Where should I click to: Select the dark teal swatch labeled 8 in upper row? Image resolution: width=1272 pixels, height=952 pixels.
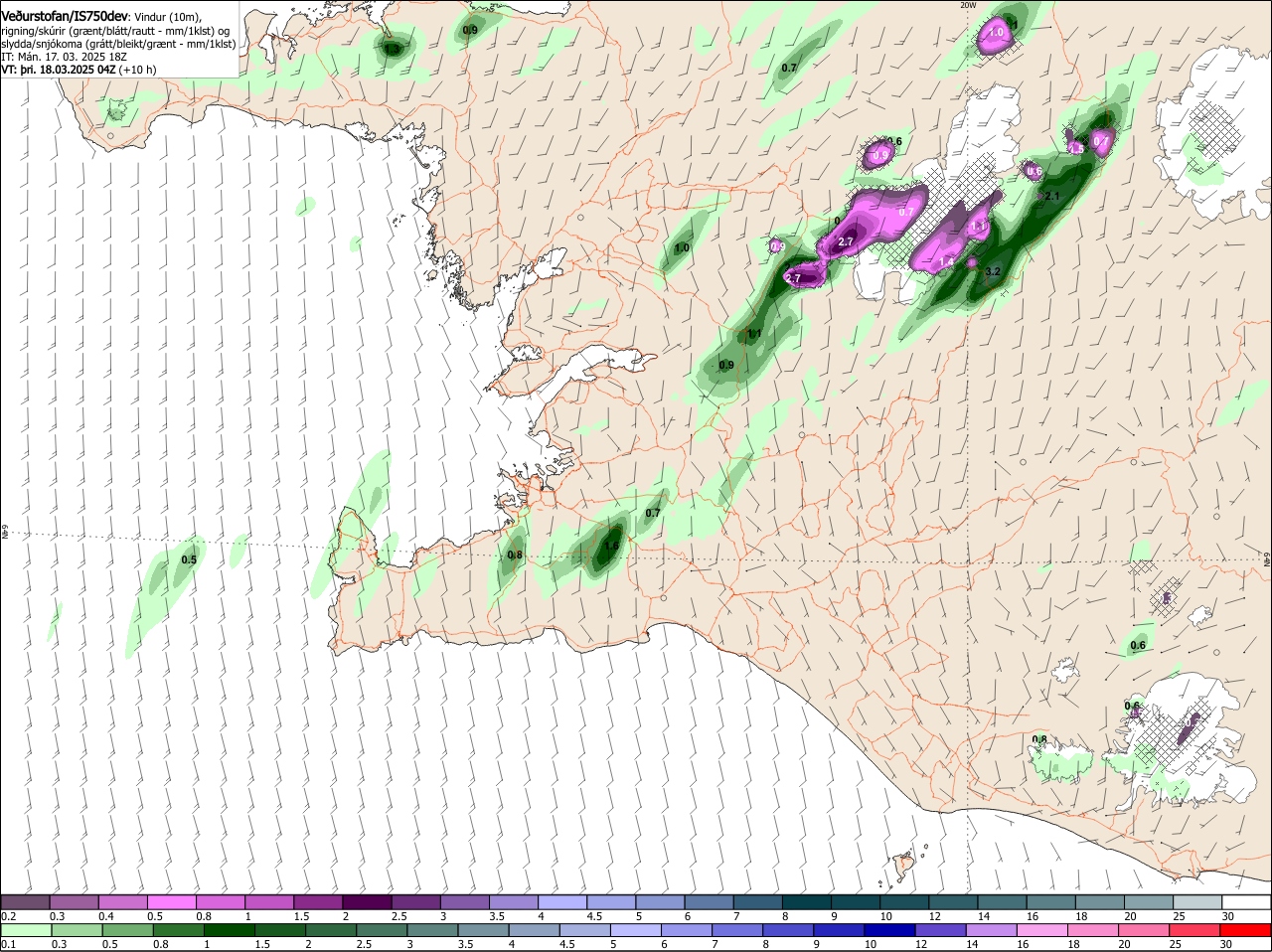[x=807, y=902]
